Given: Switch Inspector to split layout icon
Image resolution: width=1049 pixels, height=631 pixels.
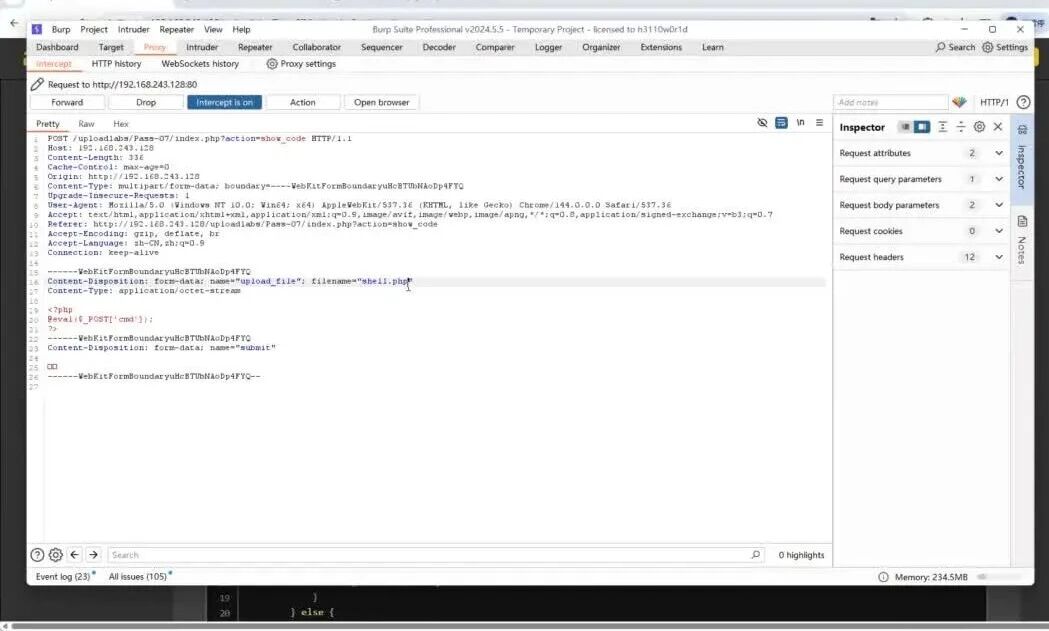Looking at the screenshot, I should 921,126.
